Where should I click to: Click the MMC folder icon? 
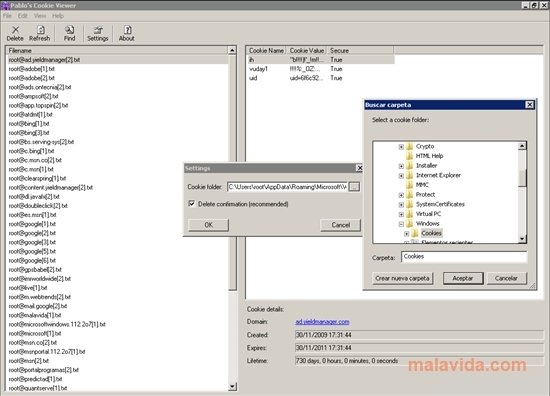pyautogui.click(x=410, y=185)
